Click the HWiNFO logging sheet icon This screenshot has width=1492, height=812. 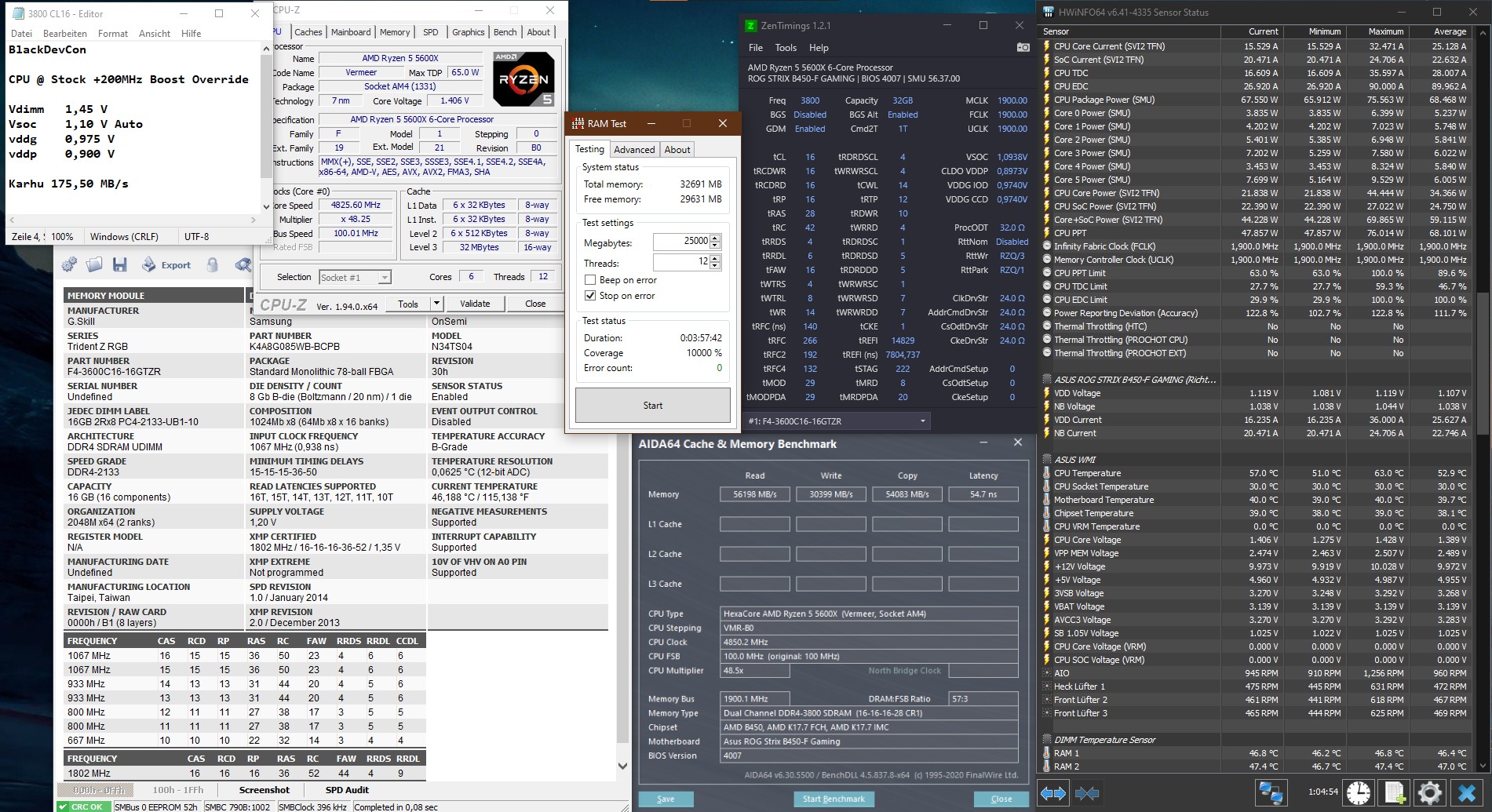tap(1395, 792)
